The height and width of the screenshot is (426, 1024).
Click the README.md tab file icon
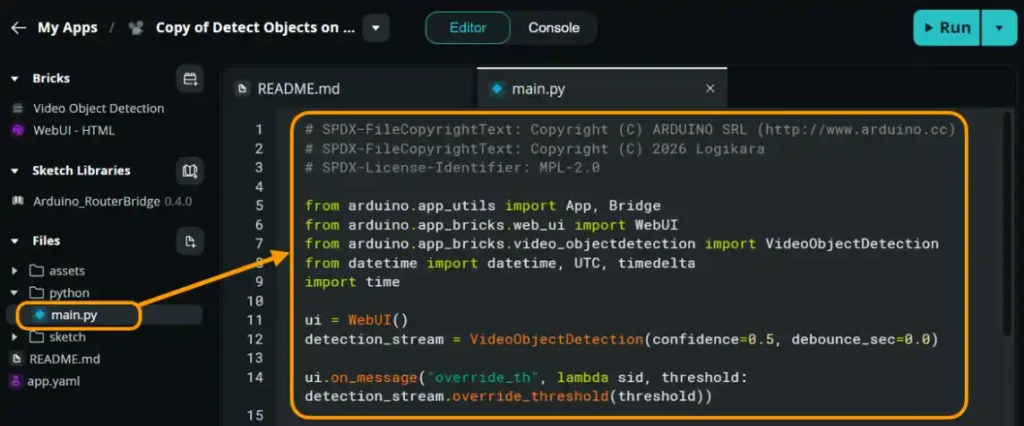coord(244,89)
